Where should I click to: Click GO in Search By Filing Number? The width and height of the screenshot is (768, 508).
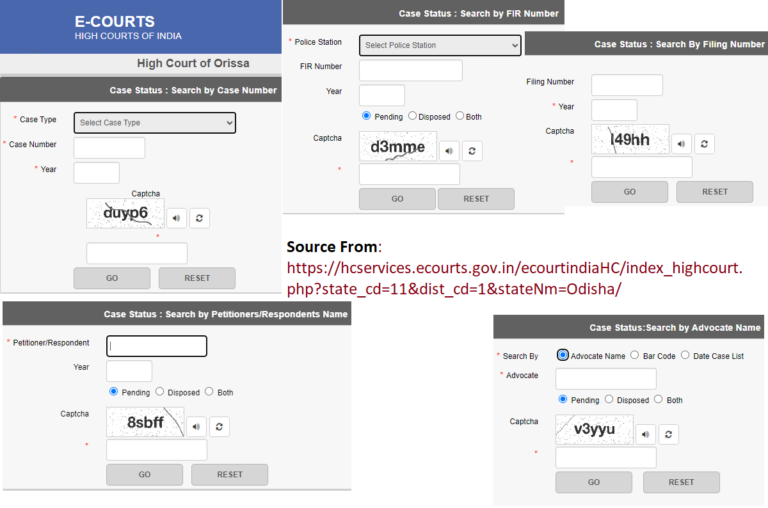(x=629, y=192)
